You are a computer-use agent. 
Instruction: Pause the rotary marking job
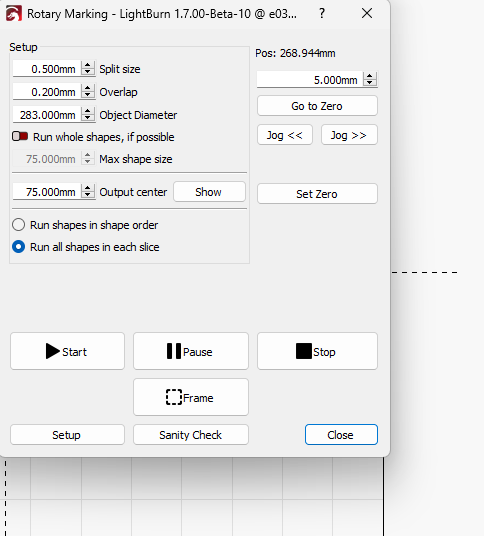tap(191, 351)
